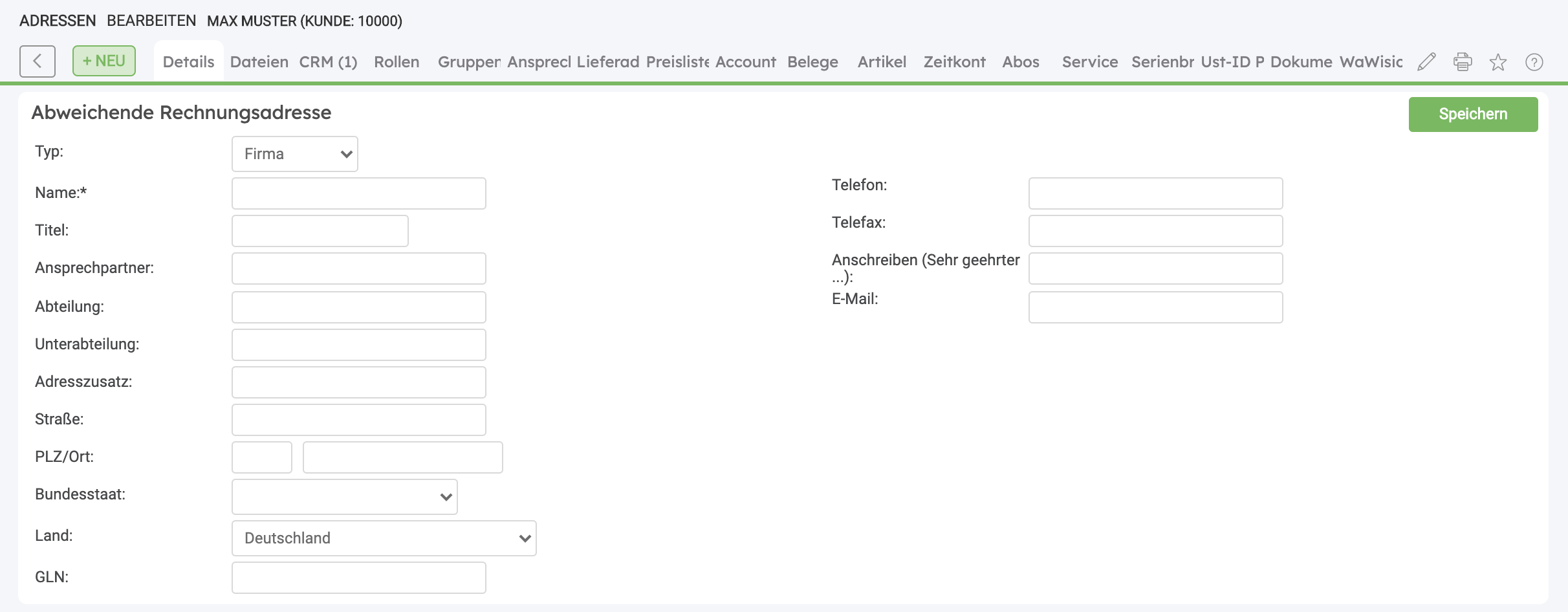Click into the Name input field
This screenshot has height=612, width=1568.
pos(358,193)
